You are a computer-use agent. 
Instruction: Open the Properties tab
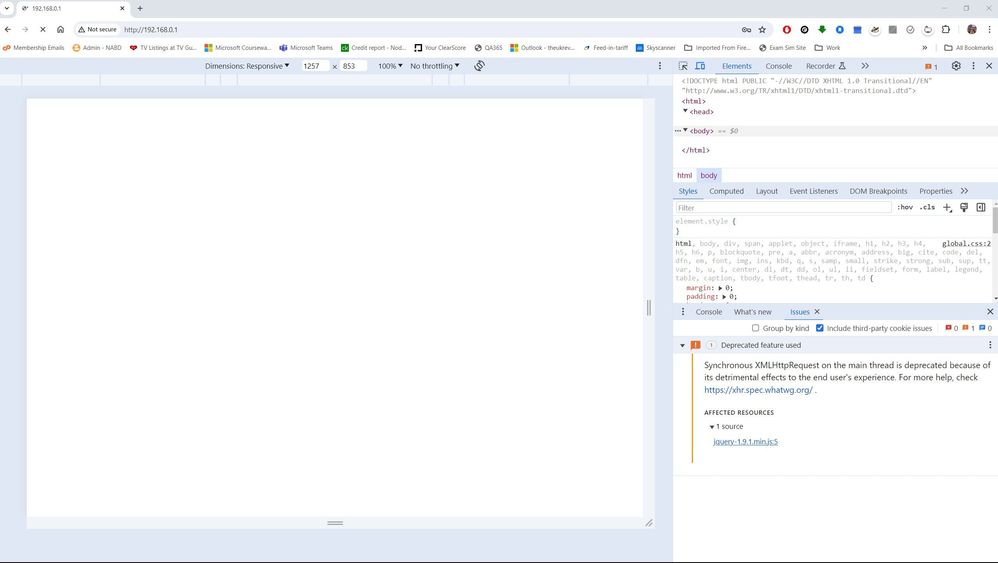tap(936, 191)
